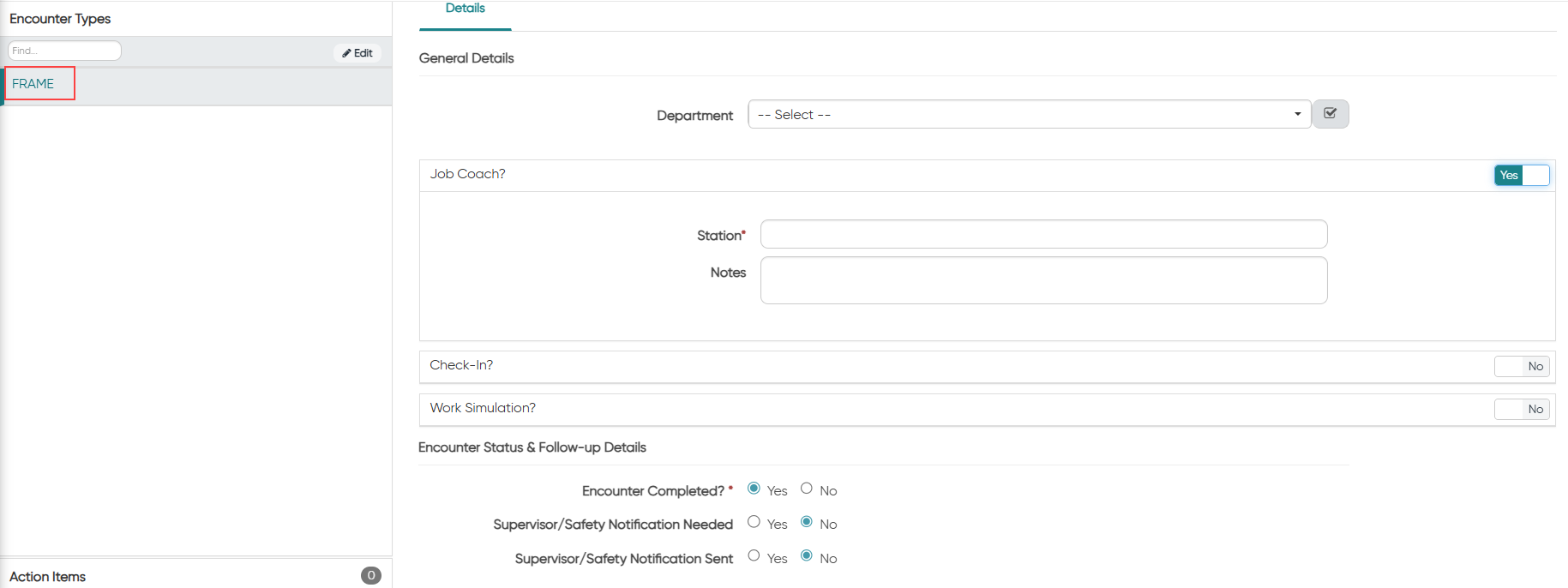Select Yes for Supervisor/Safety Notification Sent
Image resolution: width=1568 pixels, height=588 pixels.
coord(754,556)
